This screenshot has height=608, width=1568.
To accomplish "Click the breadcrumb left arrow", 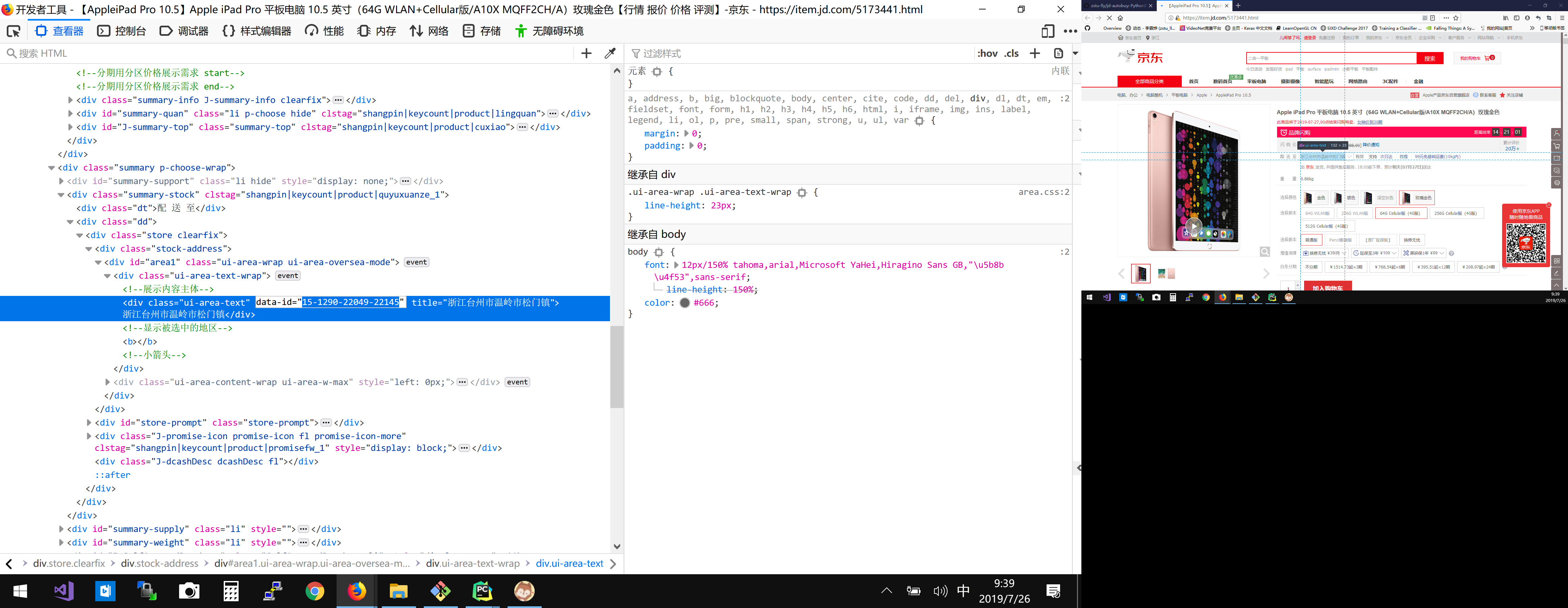I will (x=8, y=563).
